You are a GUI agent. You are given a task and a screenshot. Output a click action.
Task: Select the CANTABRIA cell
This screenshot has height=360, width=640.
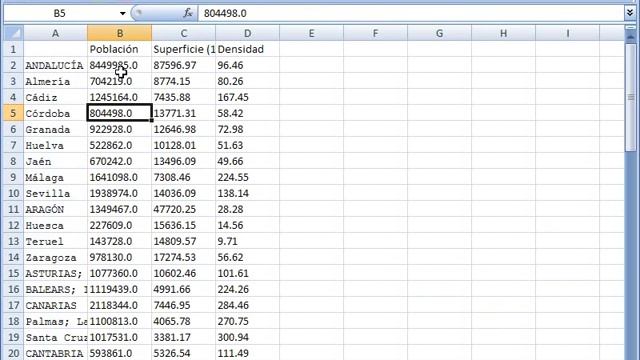[56, 353]
